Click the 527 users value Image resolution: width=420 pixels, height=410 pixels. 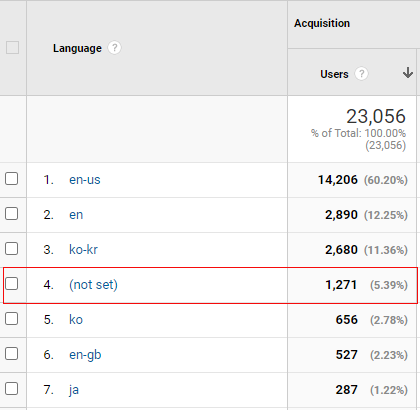(x=347, y=355)
